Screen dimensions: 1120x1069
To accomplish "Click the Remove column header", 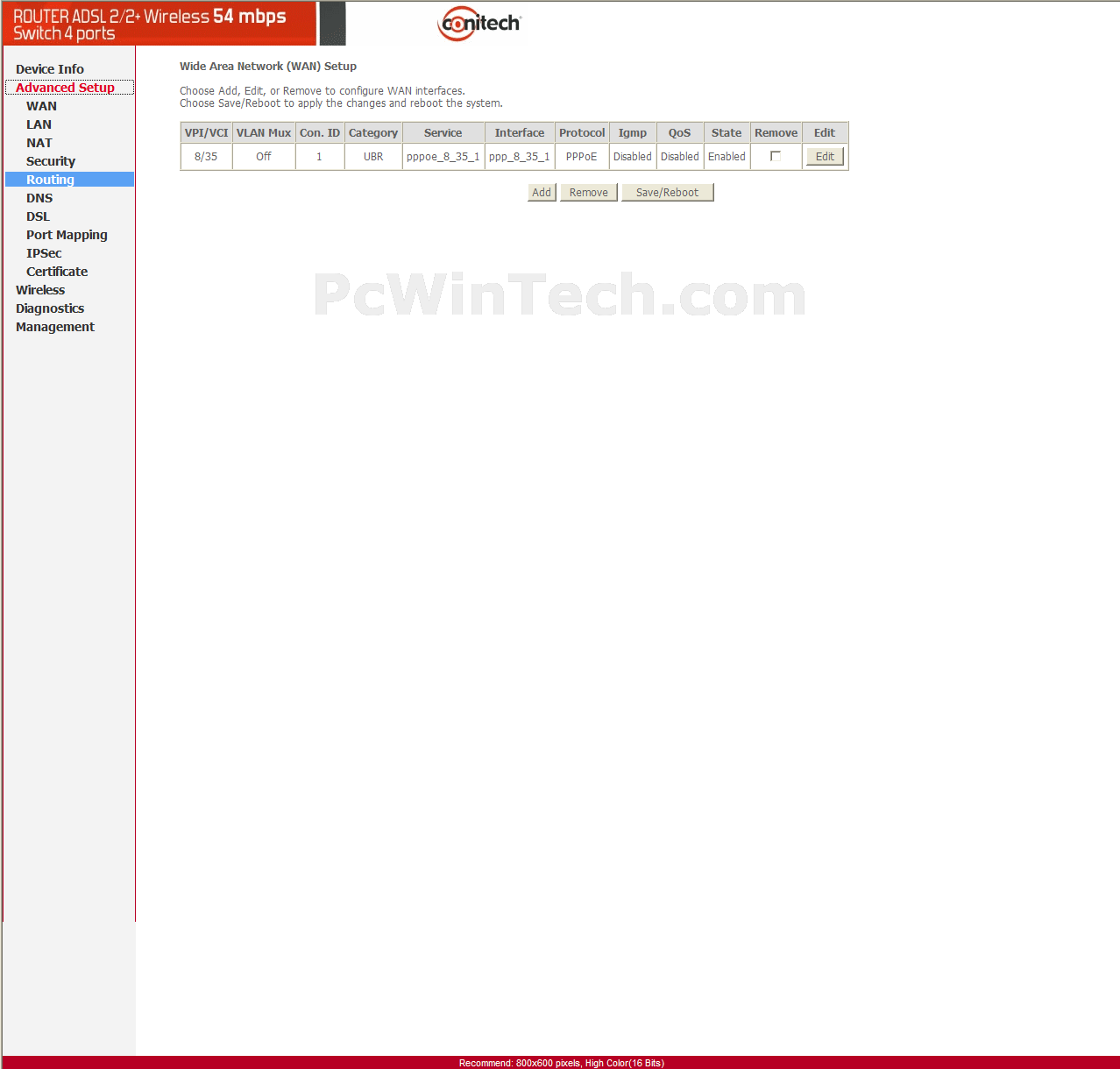I will (x=776, y=133).
